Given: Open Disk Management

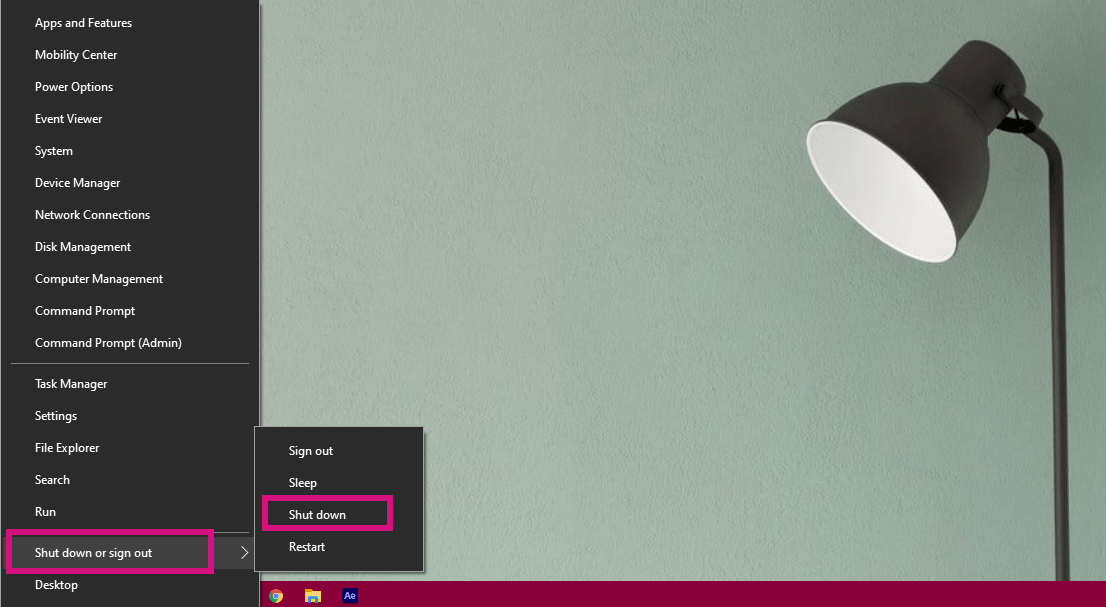Looking at the screenshot, I should pos(82,246).
